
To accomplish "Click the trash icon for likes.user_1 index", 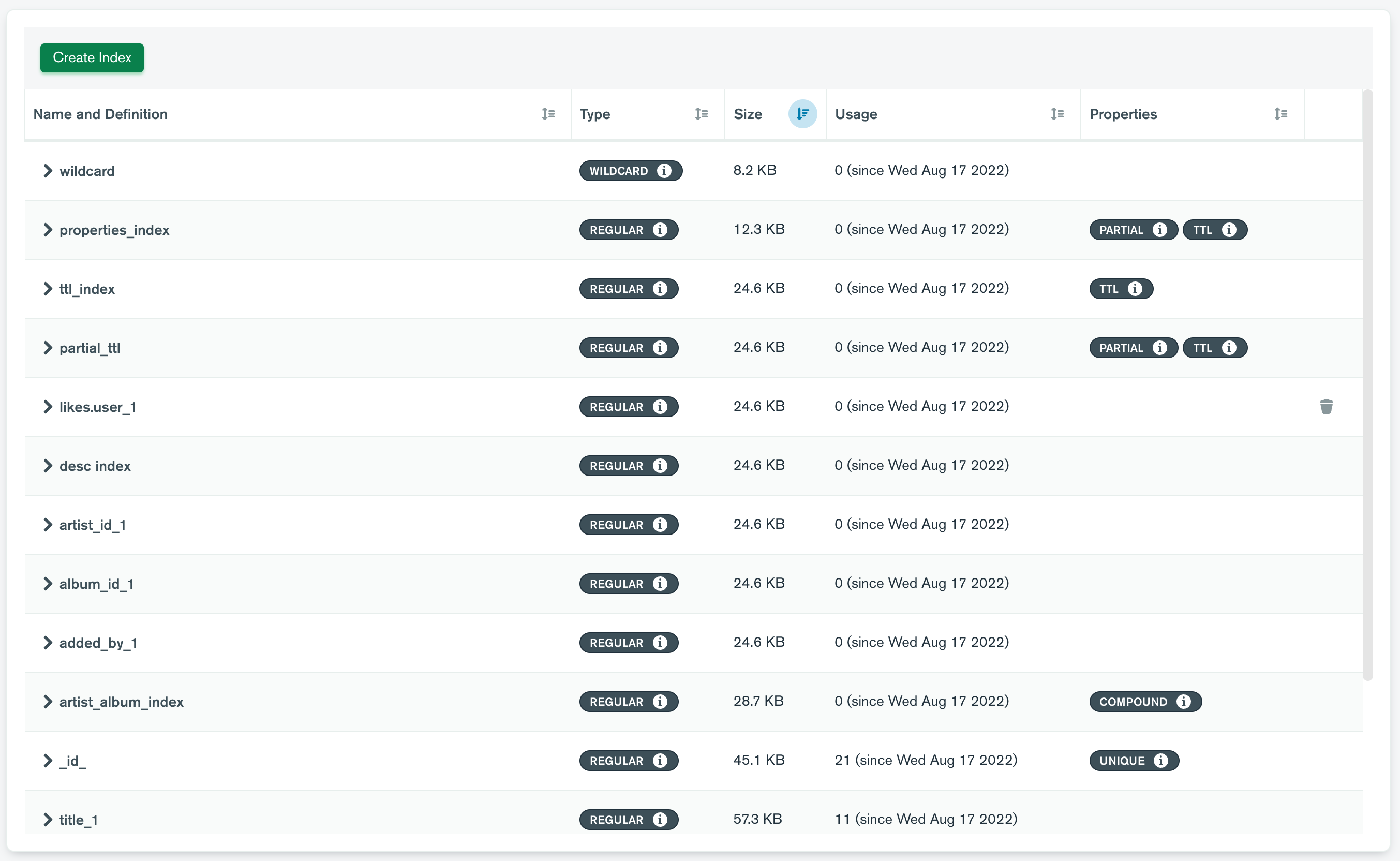I will click(x=1326, y=407).
